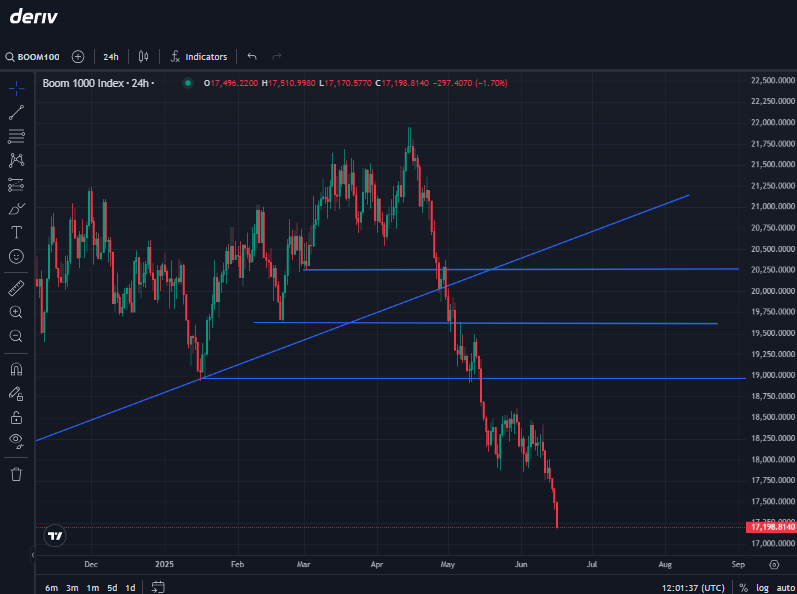The height and width of the screenshot is (594, 797).
Task: Open chart settings gear at axis corner
Action: click(x=774, y=565)
